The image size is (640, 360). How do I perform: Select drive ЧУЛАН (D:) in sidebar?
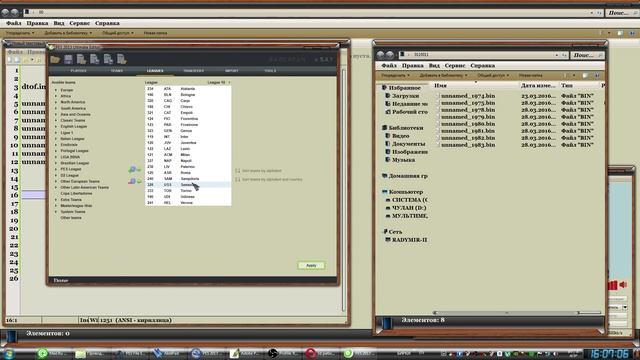pos(405,208)
